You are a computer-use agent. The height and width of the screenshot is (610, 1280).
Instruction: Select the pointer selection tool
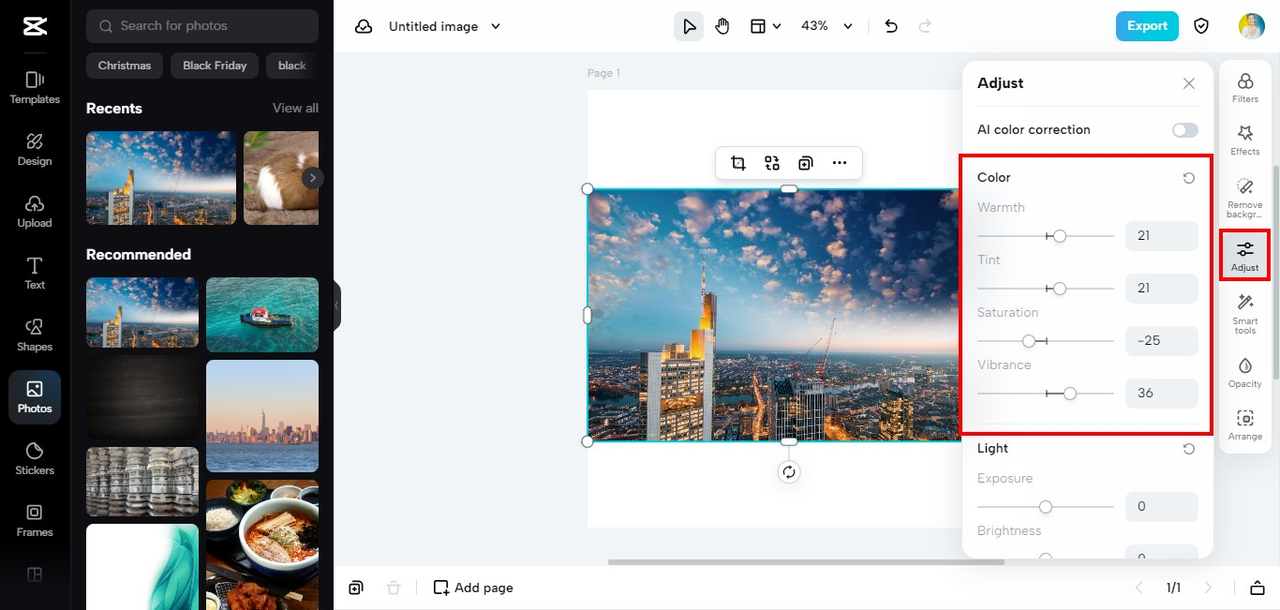click(689, 26)
